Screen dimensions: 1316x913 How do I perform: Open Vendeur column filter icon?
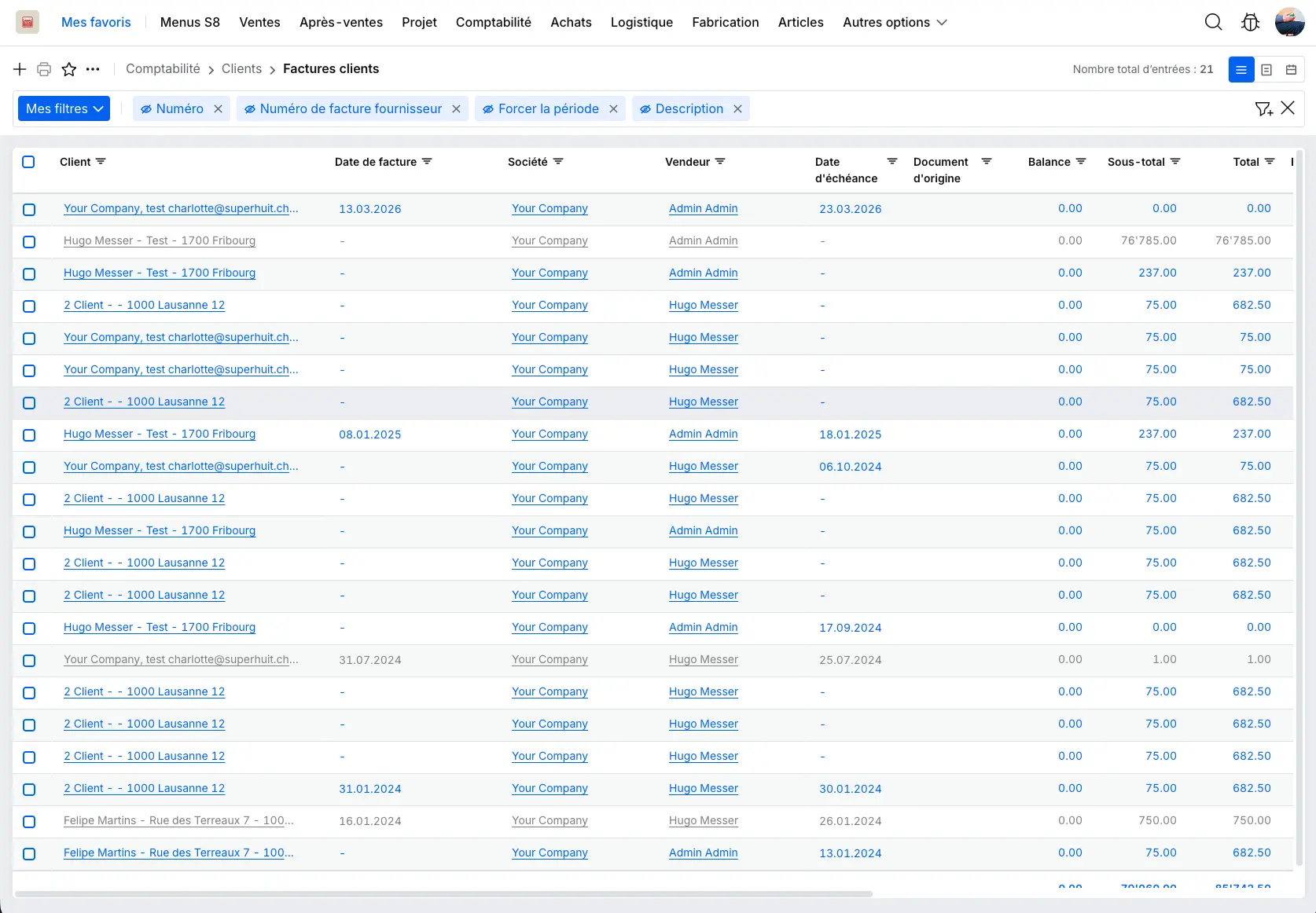[720, 162]
